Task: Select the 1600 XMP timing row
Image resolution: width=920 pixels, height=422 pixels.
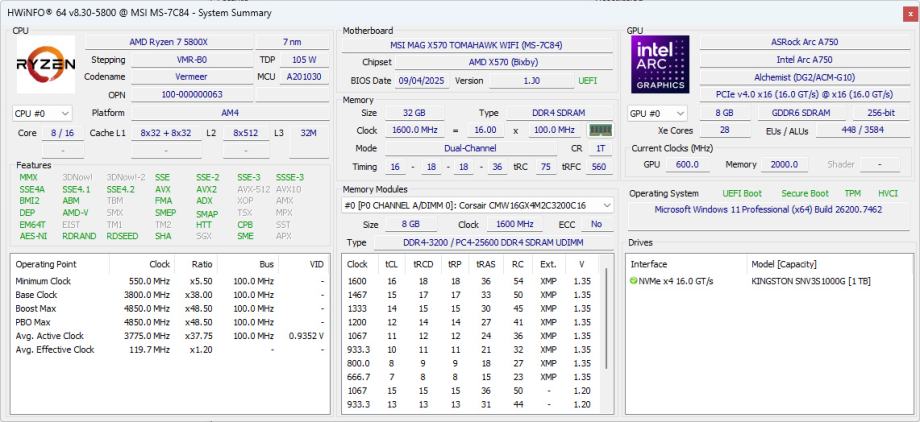Action: coord(469,281)
